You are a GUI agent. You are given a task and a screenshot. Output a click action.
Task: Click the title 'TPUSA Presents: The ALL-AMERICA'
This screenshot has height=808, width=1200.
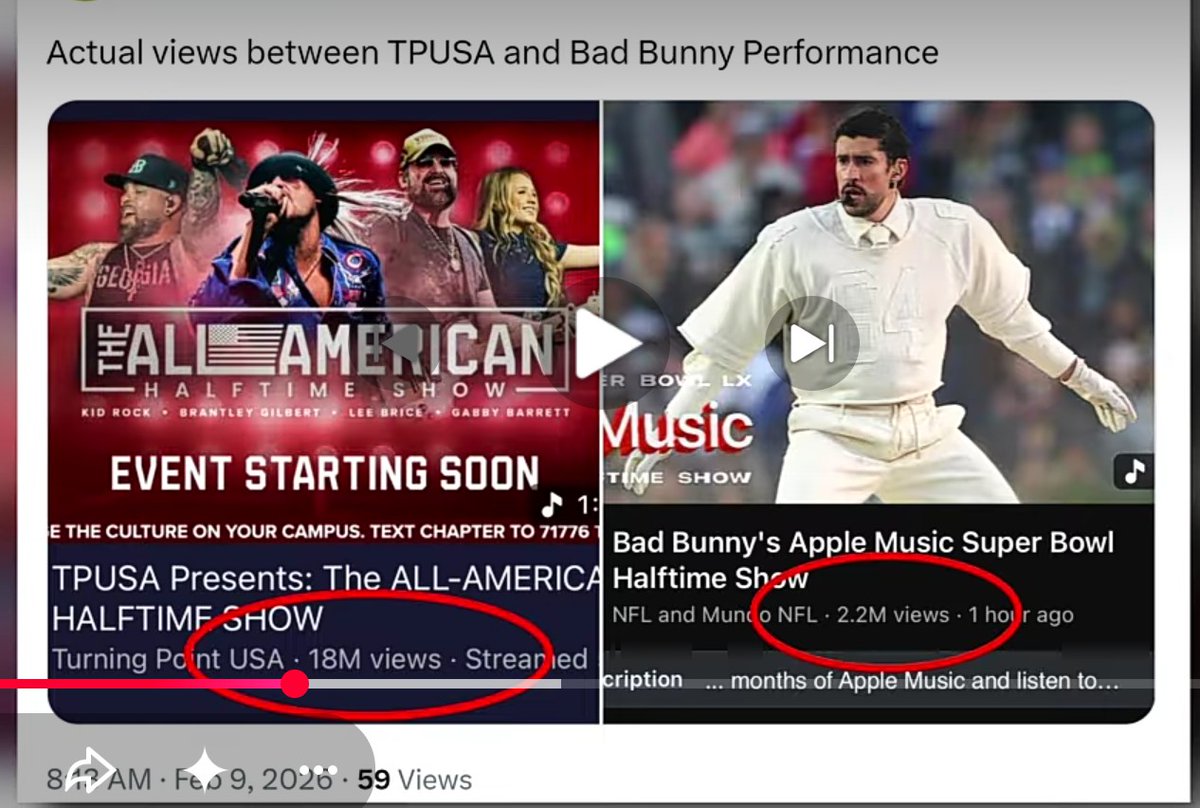tap(326, 578)
